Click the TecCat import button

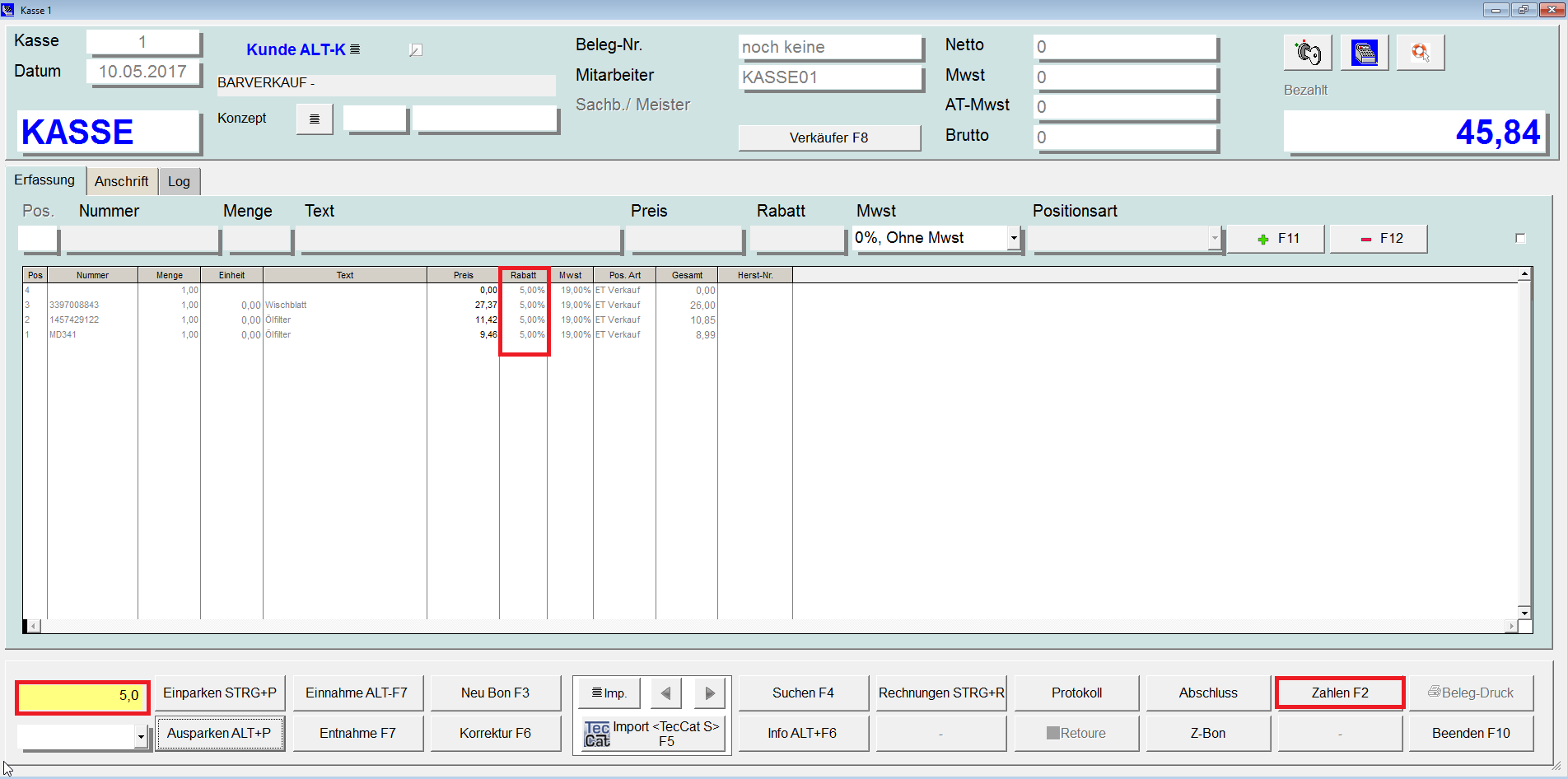[652, 733]
